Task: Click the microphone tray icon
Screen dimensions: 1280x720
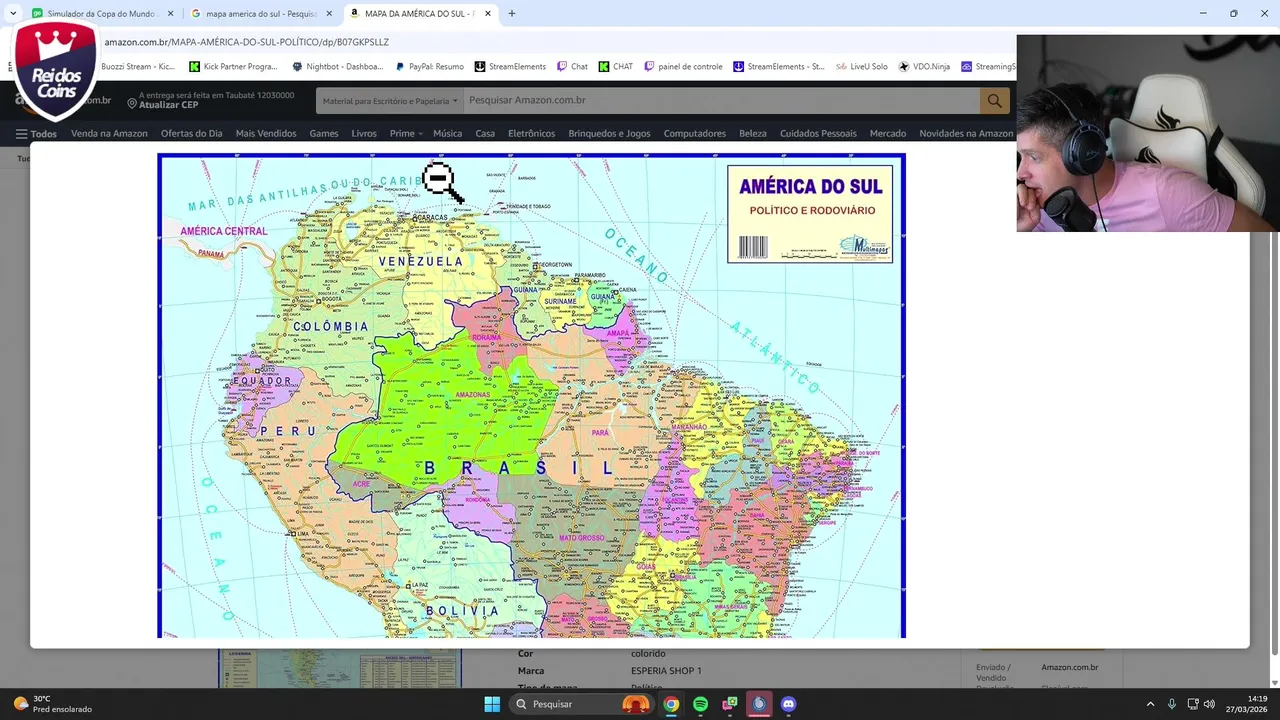Action: coord(1171,704)
